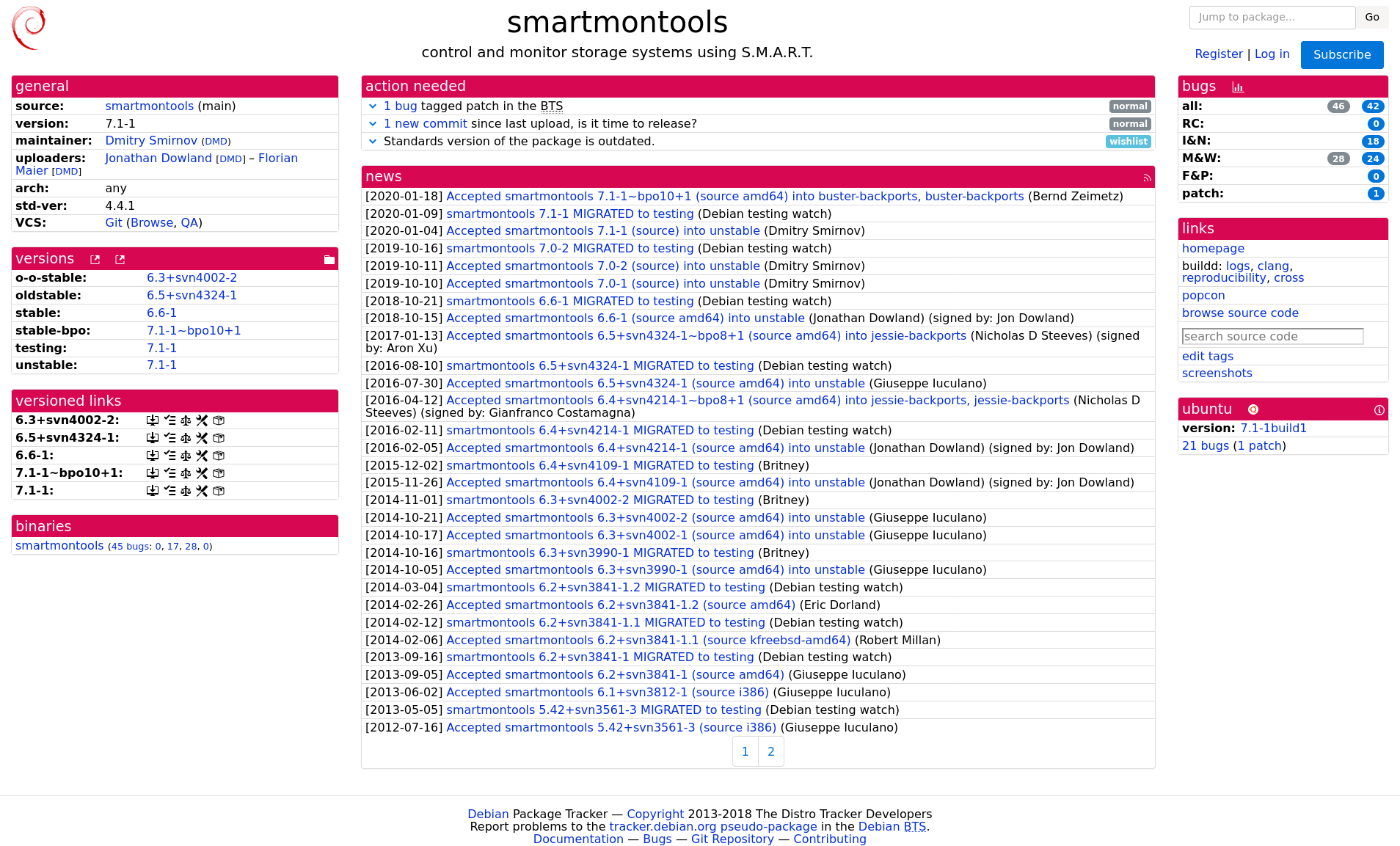
Task: Open the o-o-stable version 6.3+svn4002-2 link
Action: coord(192,278)
